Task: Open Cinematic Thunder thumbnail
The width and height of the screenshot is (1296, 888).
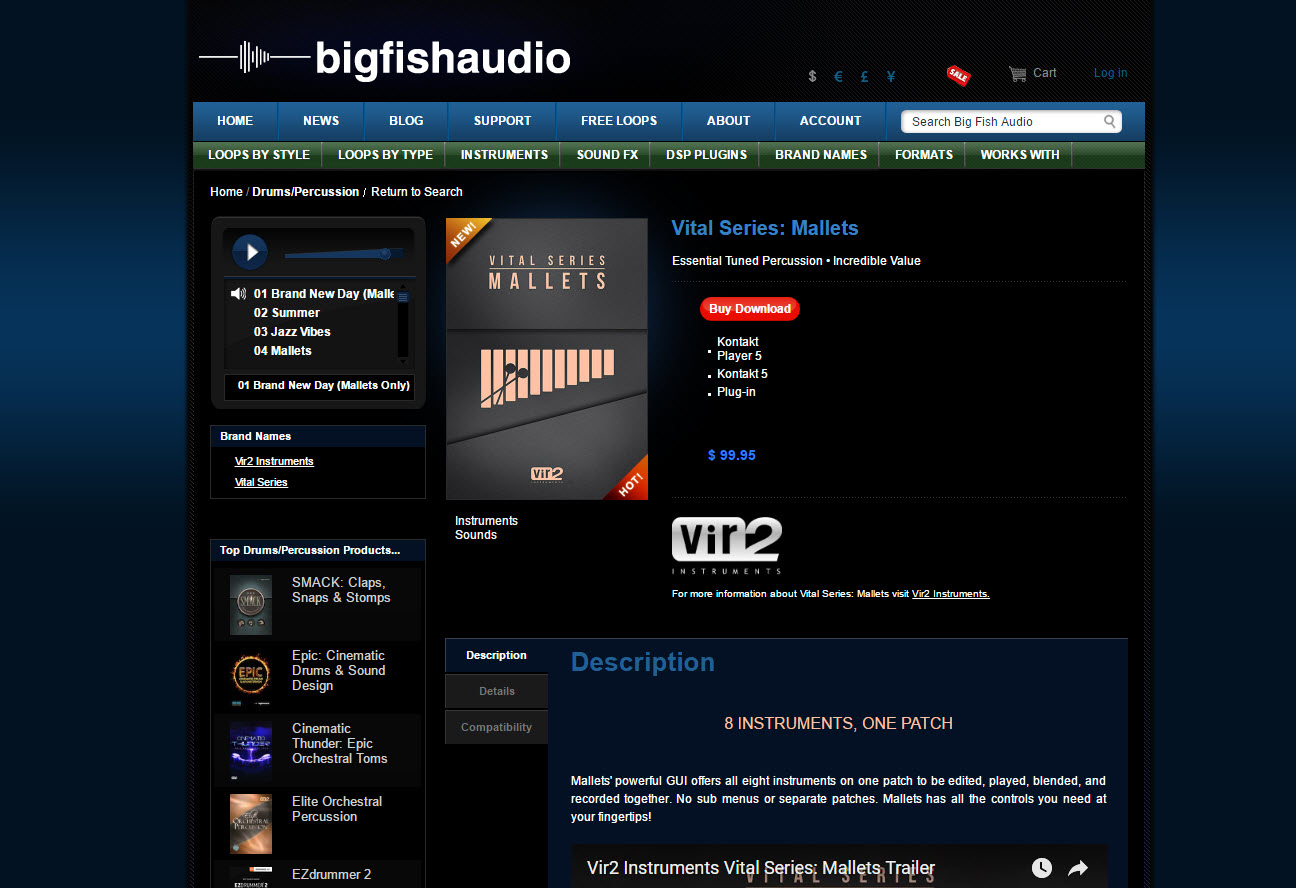Action: (x=250, y=751)
